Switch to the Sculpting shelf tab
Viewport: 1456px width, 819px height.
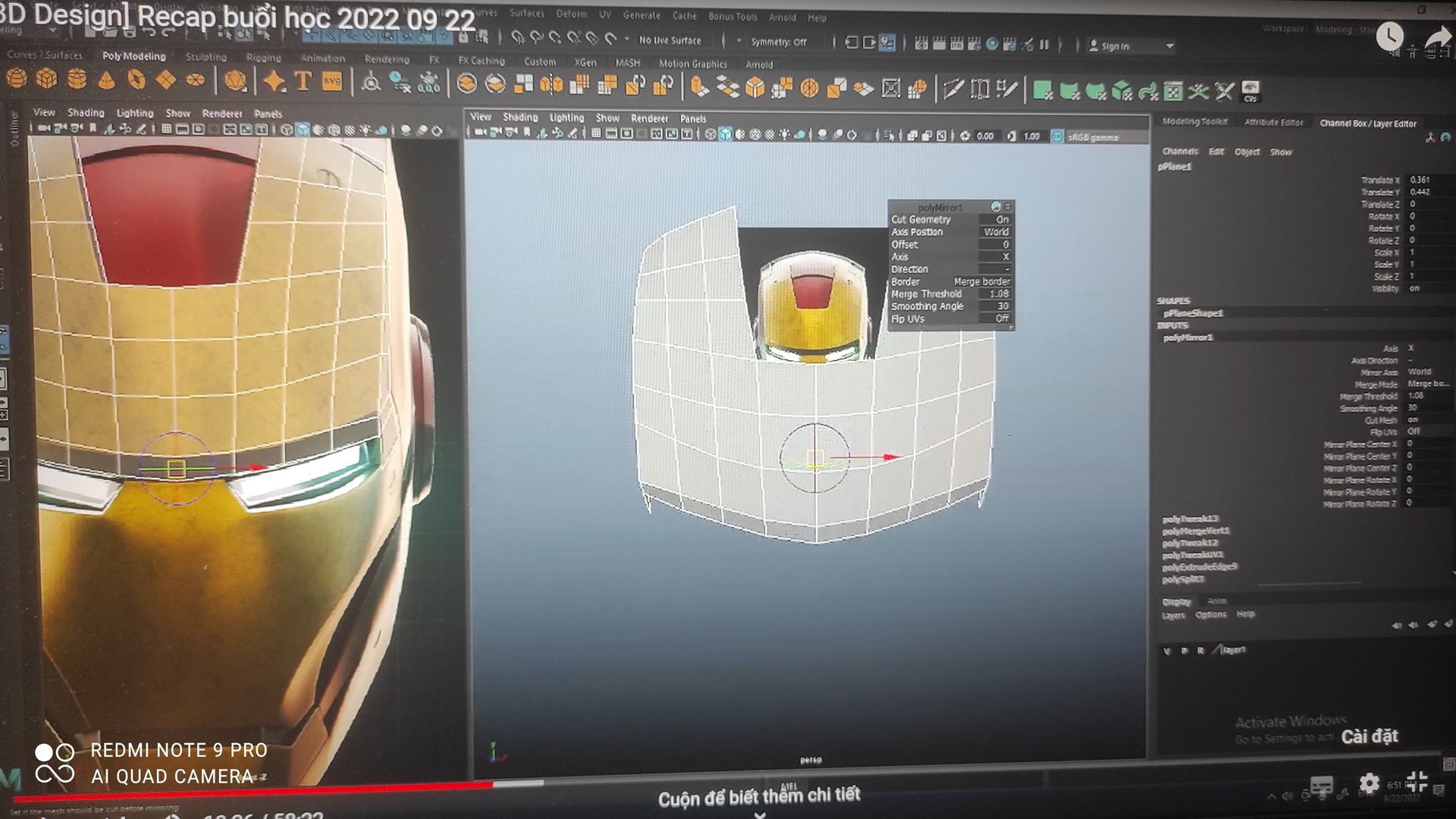coord(206,57)
